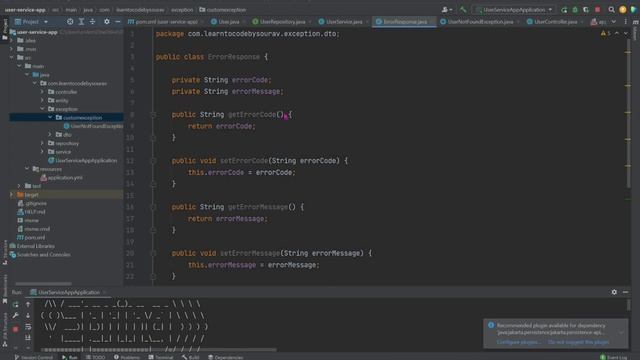Go to previous highlighted problem arrow

[617, 33]
